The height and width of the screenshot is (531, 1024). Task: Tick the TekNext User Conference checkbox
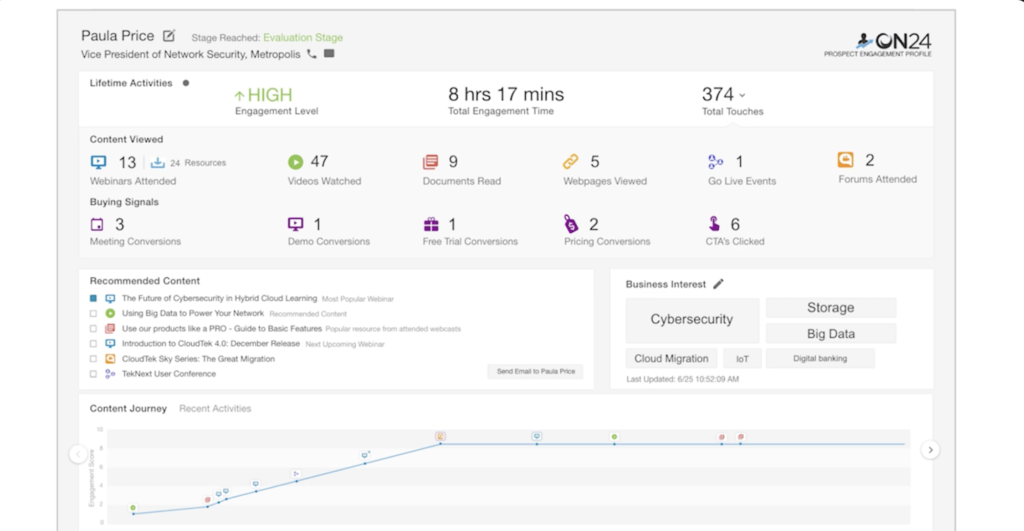[93, 374]
